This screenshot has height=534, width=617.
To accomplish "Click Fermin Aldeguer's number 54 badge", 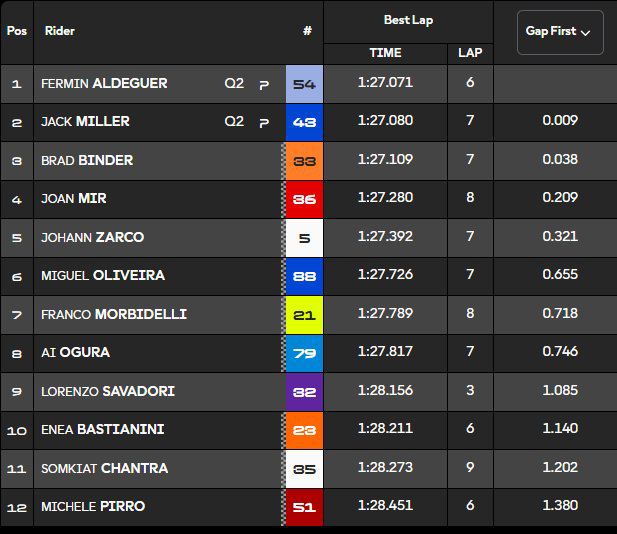I will (x=304, y=83).
